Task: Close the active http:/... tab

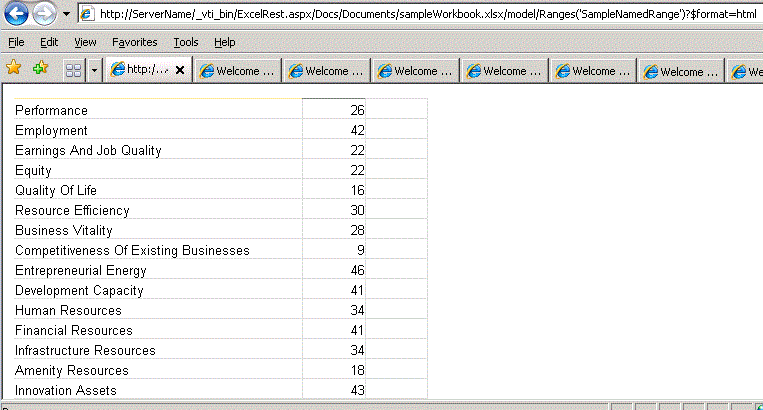Action: click(180, 70)
